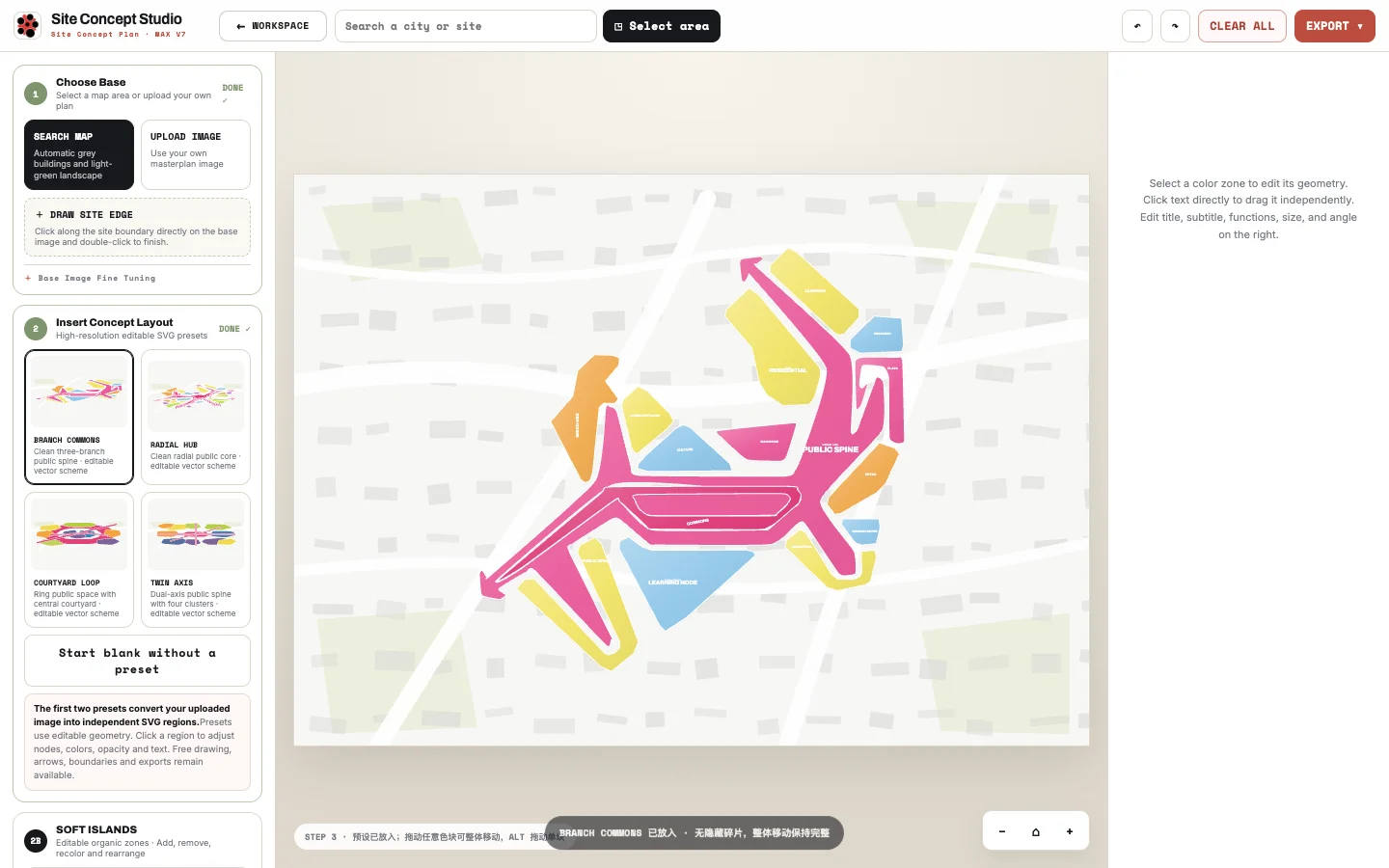Click the Select area button
This screenshot has width=1389, height=868.
coord(662,26)
